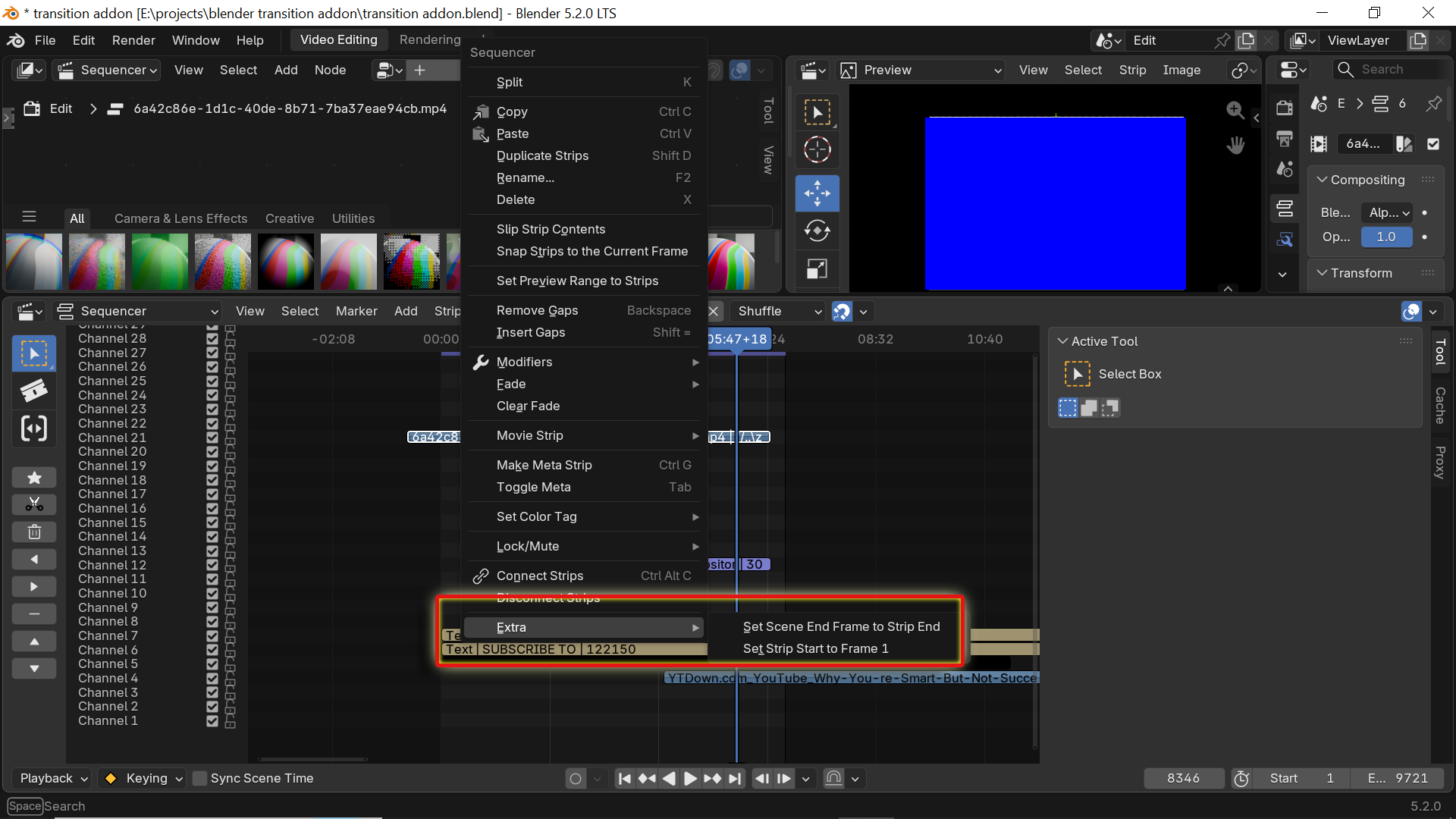Switch to the Video Editing workspace tab

click(x=338, y=39)
